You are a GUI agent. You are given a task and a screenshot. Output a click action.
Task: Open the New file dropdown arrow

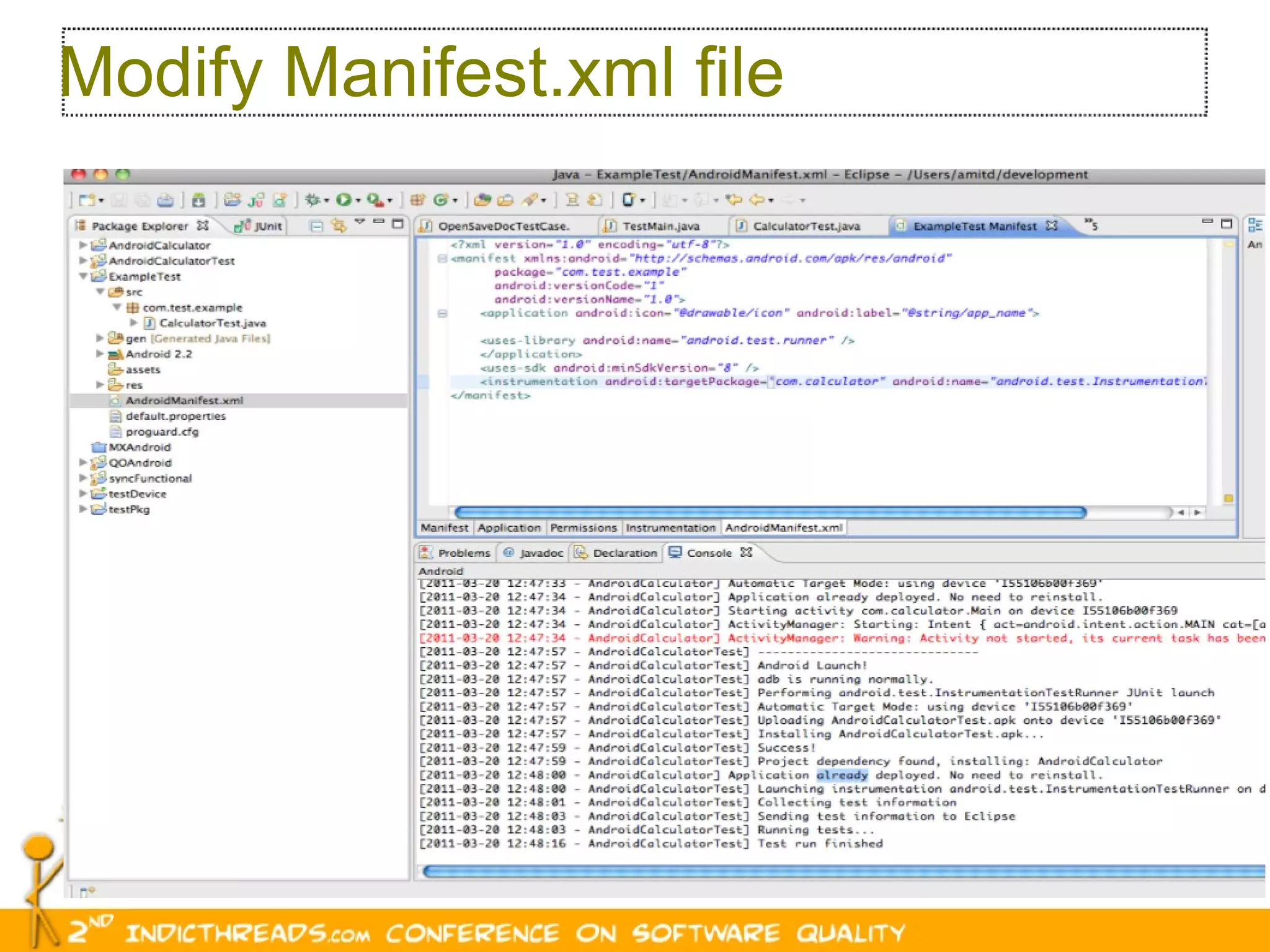101,201
